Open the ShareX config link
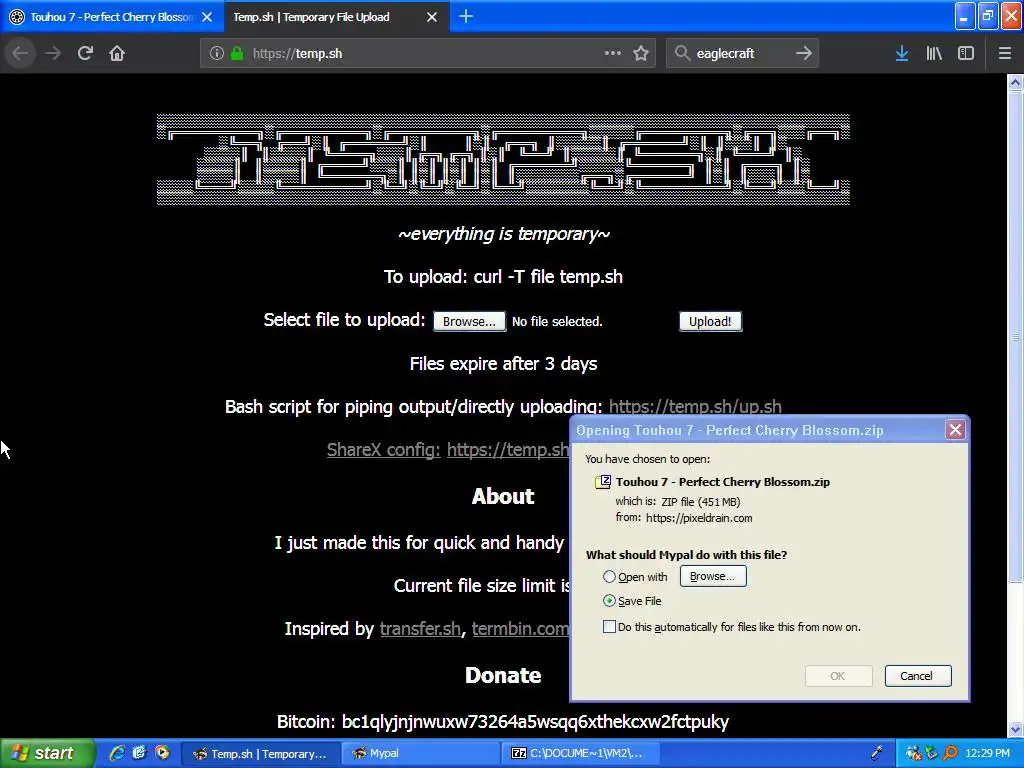The image size is (1024, 768). click(383, 450)
